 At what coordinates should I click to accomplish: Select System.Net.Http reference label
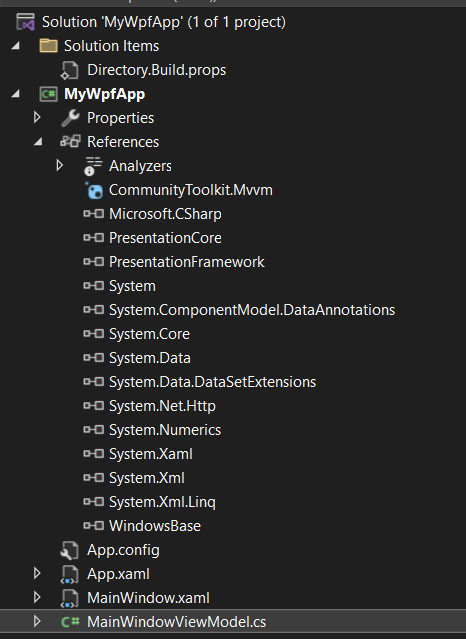[162, 406]
